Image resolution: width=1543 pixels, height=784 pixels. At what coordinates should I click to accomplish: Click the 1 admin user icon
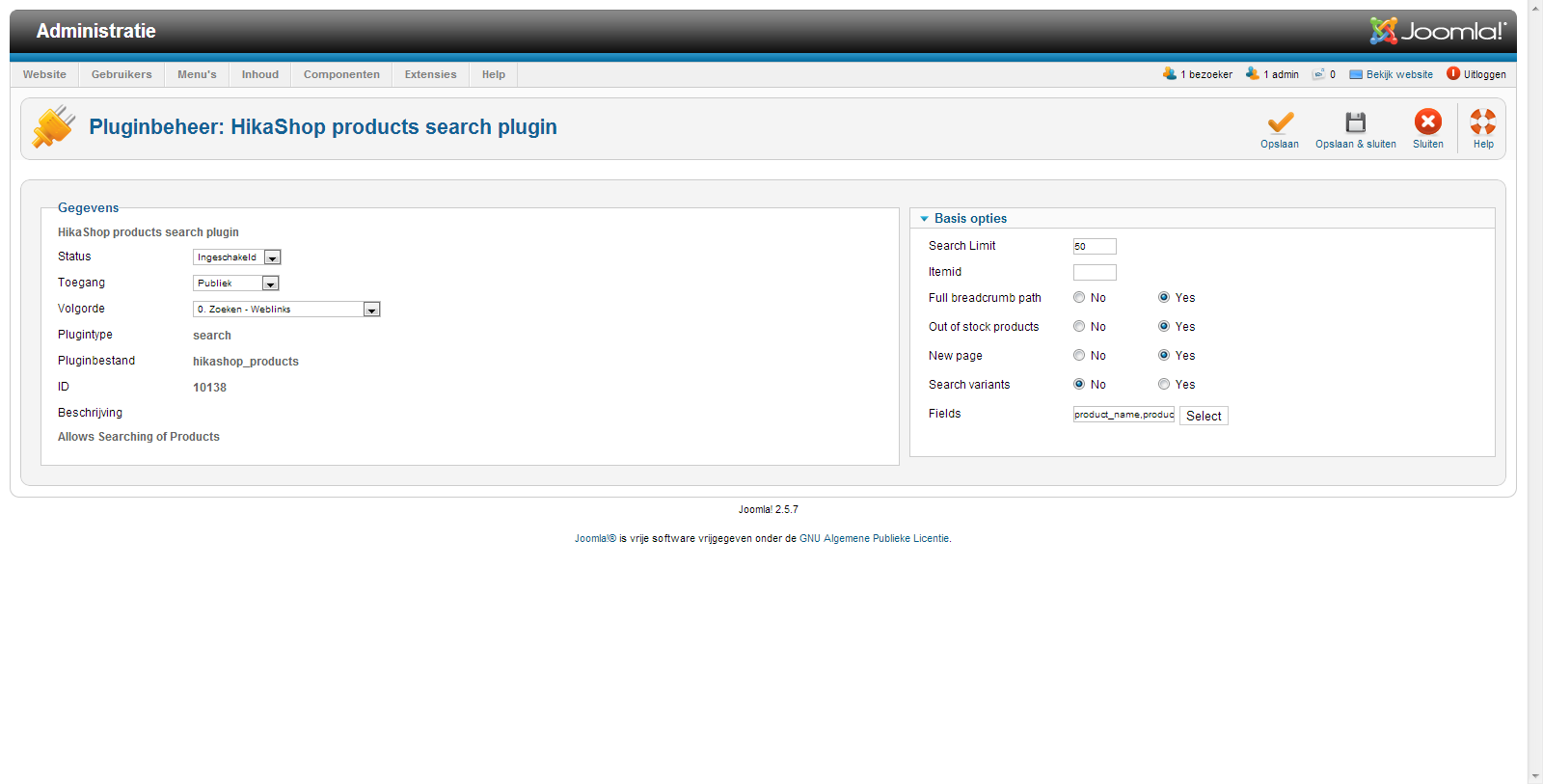[x=1253, y=73]
